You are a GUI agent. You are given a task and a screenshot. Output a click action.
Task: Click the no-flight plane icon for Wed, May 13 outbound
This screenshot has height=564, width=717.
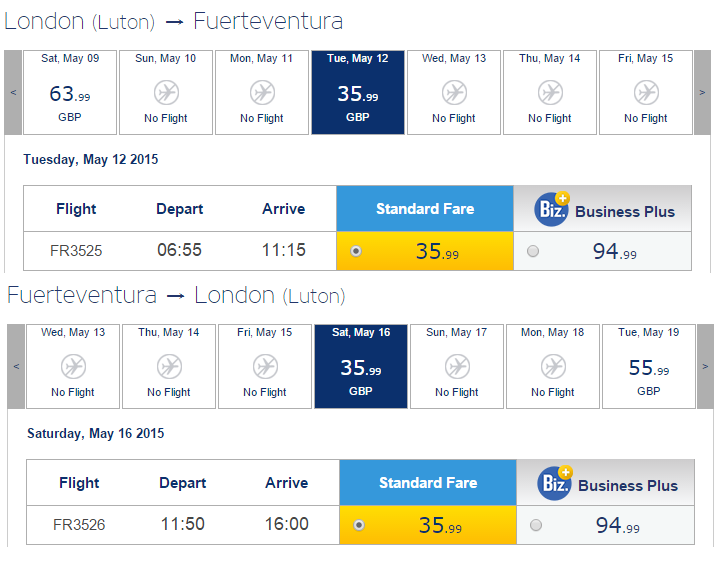click(x=454, y=93)
